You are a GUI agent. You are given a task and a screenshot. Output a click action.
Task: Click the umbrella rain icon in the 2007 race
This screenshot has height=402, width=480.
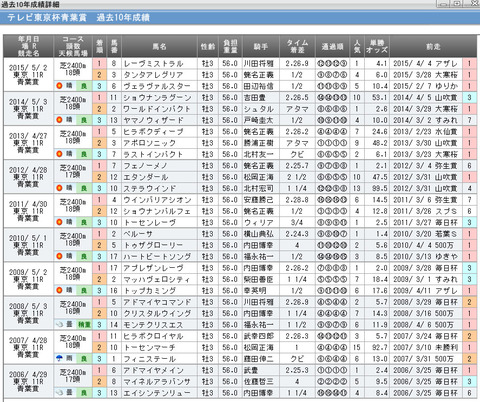click(x=59, y=359)
